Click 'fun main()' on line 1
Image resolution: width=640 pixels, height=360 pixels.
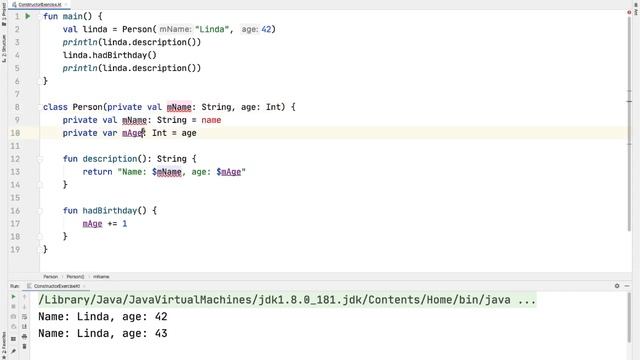click(68, 16)
